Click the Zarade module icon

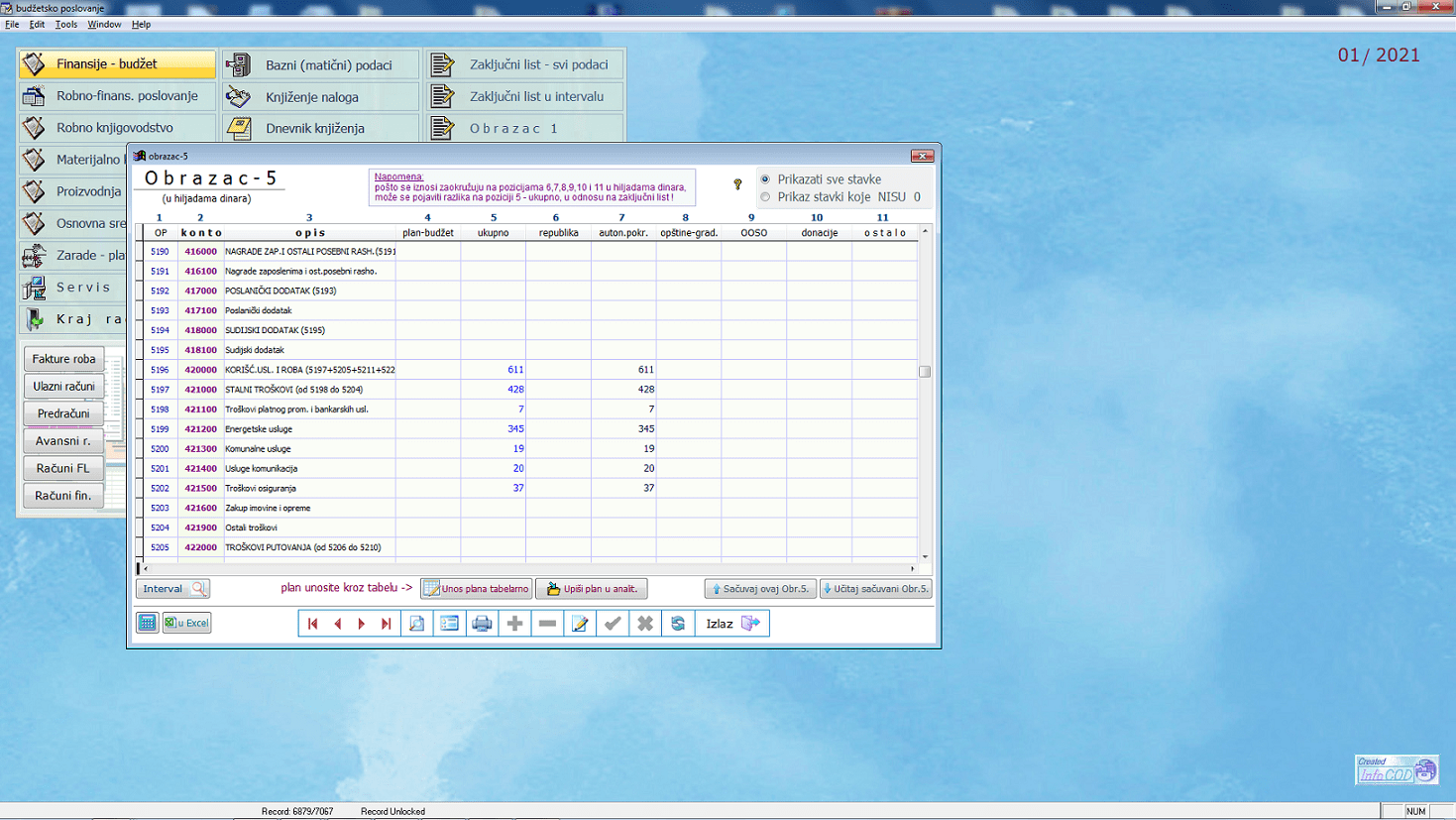[x=35, y=256]
